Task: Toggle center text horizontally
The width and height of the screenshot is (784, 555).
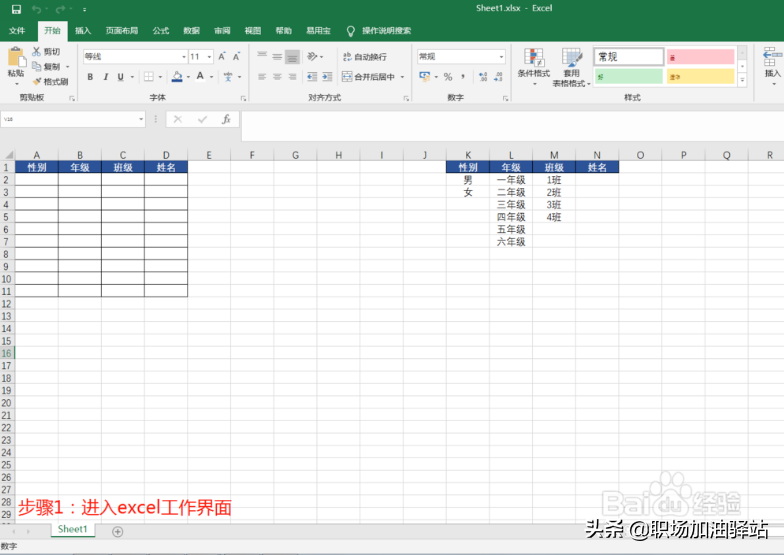Action: click(277, 76)
